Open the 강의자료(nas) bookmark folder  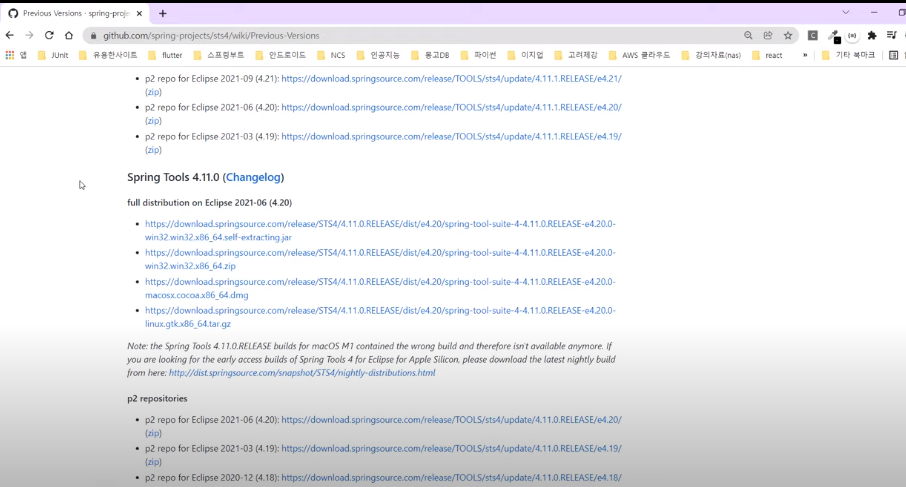click(712, 55)
